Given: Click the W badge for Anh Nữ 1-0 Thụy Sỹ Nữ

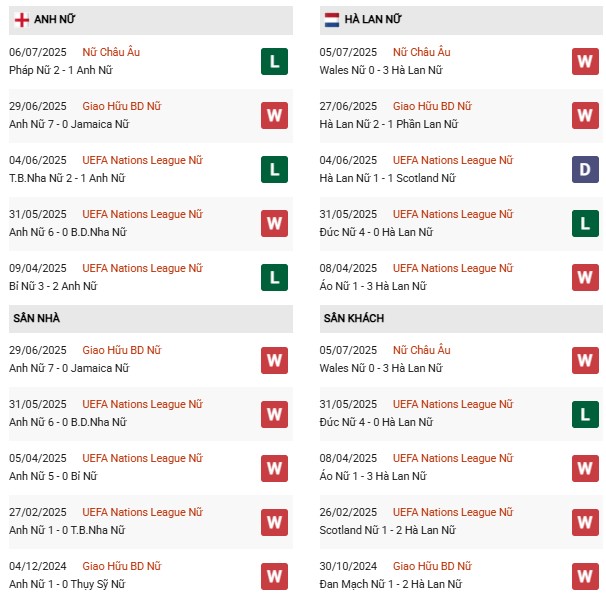Looking at the screenshot, I should 275,576.
